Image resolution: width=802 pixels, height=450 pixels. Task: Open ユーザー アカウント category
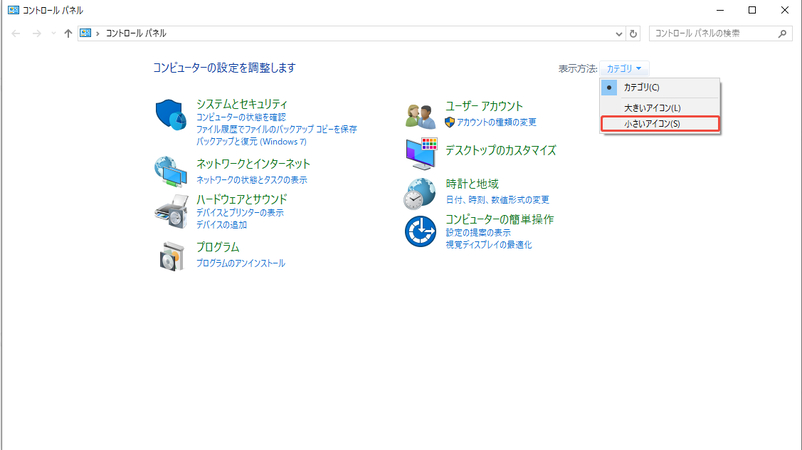pyautogui.click(x=484, y=106)
